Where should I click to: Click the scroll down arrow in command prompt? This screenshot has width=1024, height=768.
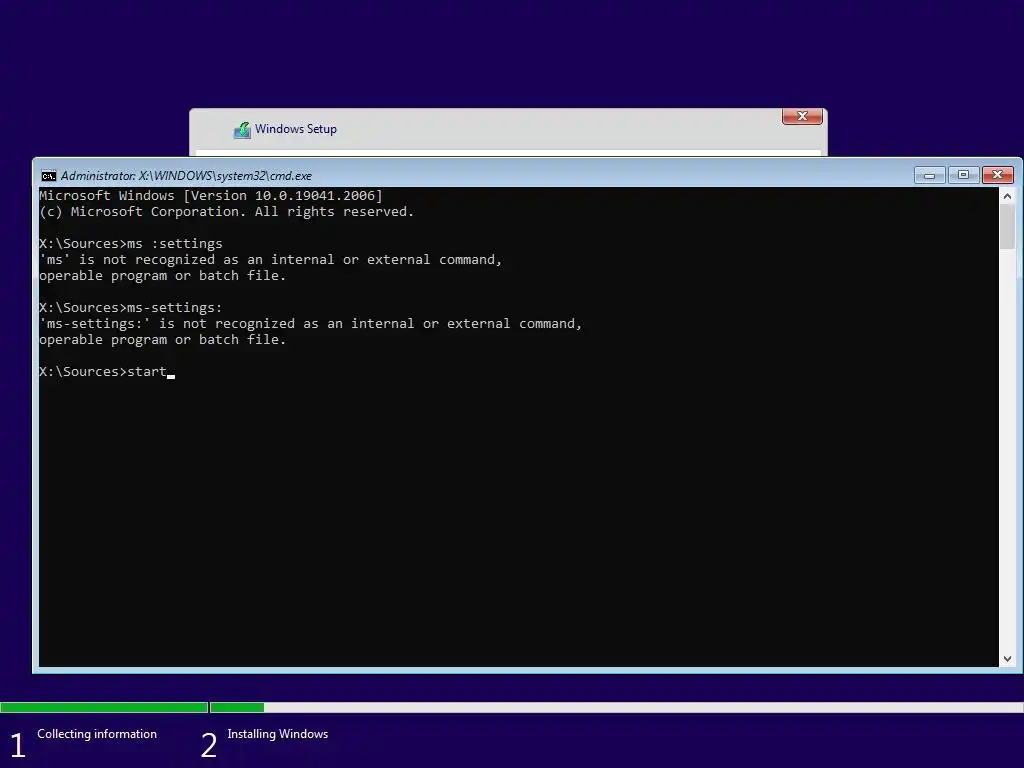[x=1007, y=659]
